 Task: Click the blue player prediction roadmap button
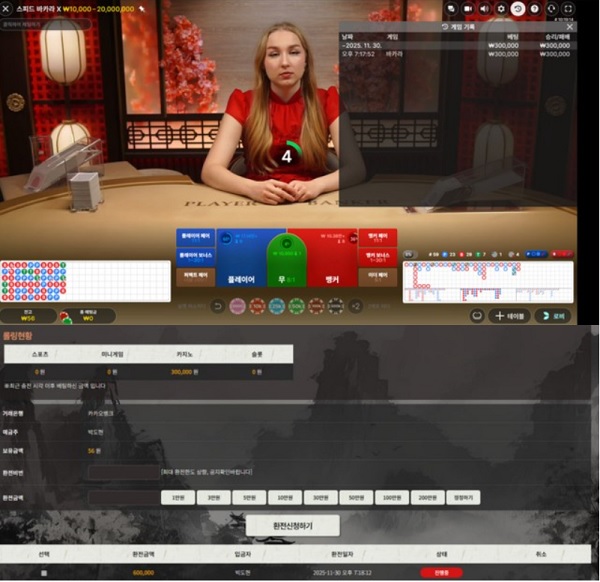(536, 254)
